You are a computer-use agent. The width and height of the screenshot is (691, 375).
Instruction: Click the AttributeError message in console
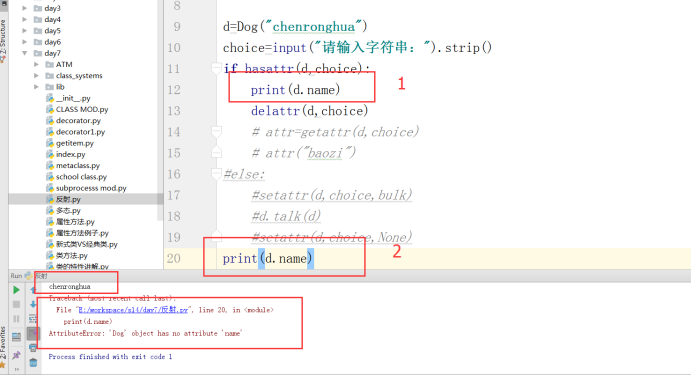point(145,333)
